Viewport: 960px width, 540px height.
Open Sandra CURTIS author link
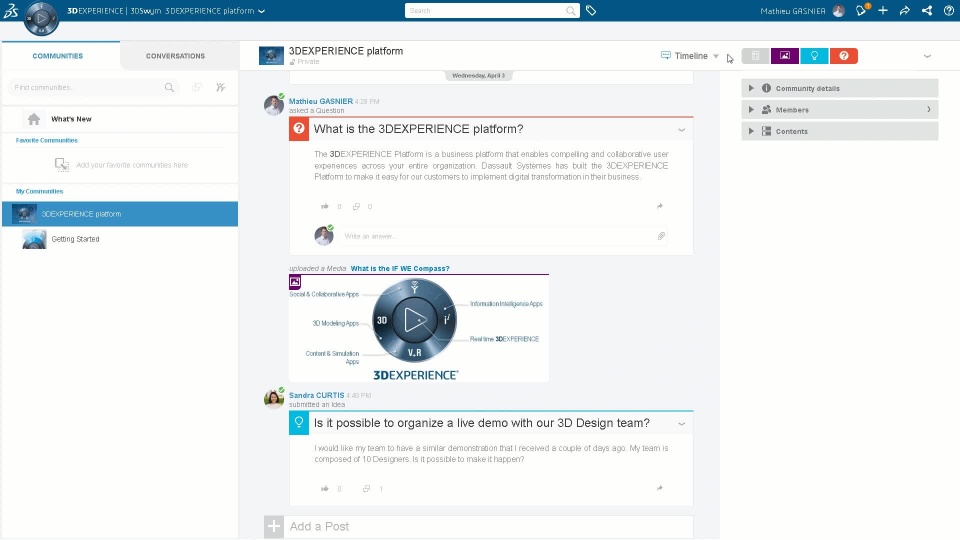pyautogui.click(x=317, y=395)
